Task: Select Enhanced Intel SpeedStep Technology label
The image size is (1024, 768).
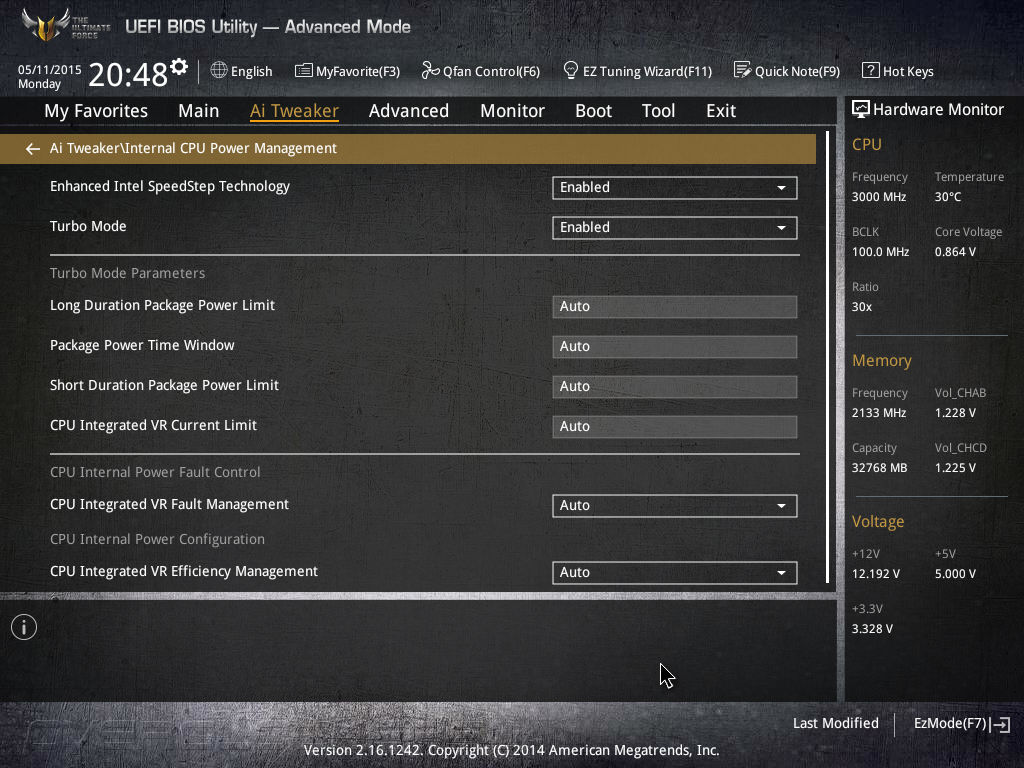Action: 170,187
